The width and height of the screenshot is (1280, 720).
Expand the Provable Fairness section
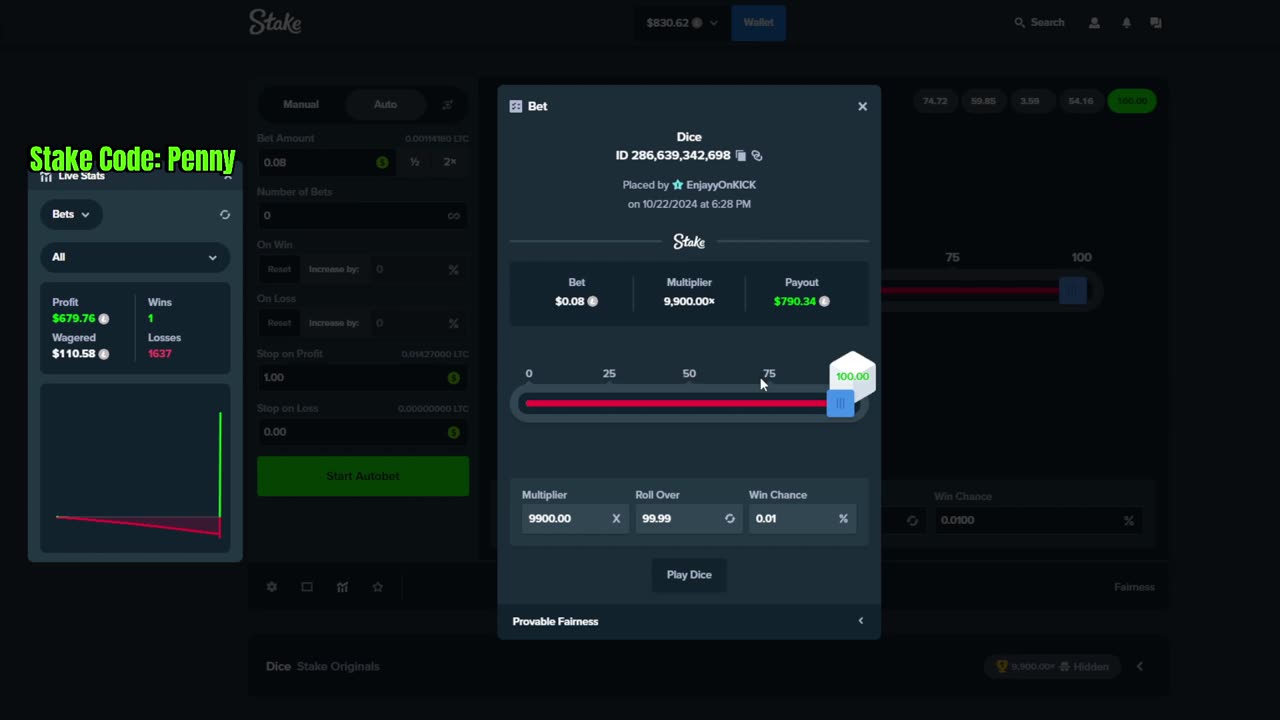click(689, 621)
